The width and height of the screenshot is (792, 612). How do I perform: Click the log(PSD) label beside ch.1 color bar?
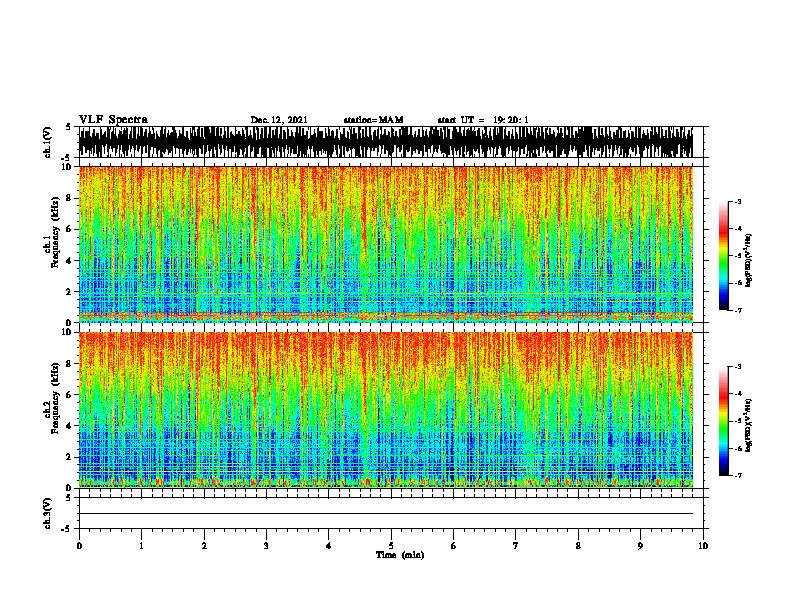(749, 260)
